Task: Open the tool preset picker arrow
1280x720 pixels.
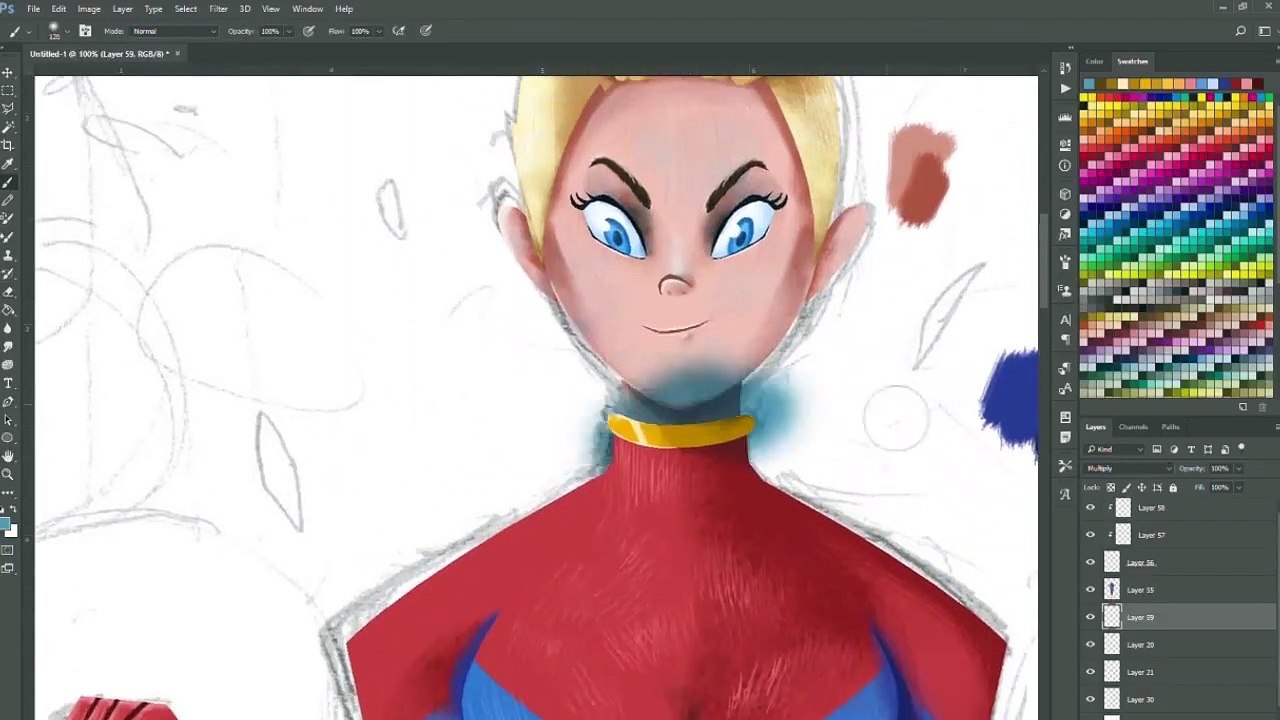Action: 29,31
